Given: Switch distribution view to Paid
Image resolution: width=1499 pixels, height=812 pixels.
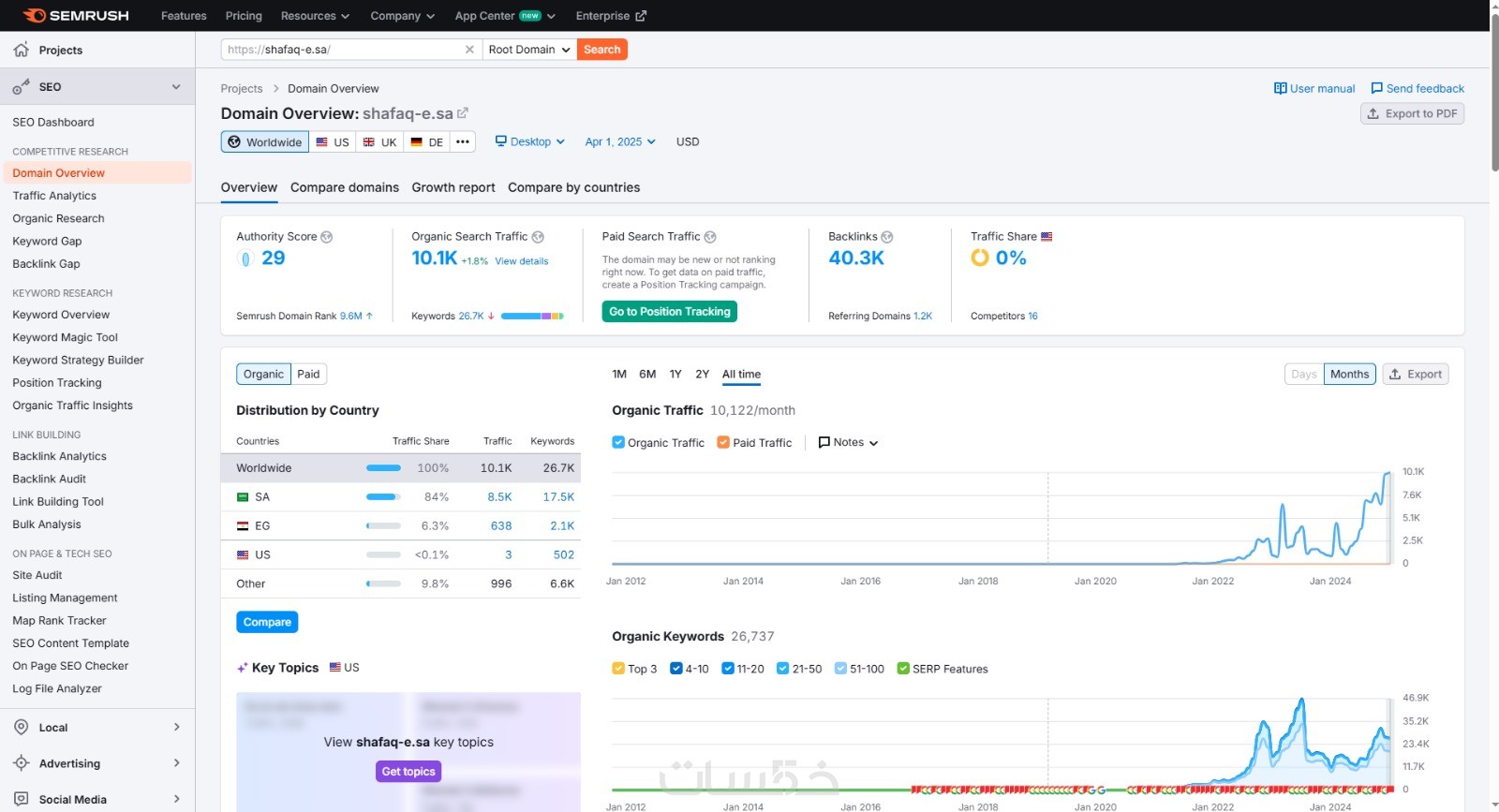Looking at the screenshot, I should (308, 374).
